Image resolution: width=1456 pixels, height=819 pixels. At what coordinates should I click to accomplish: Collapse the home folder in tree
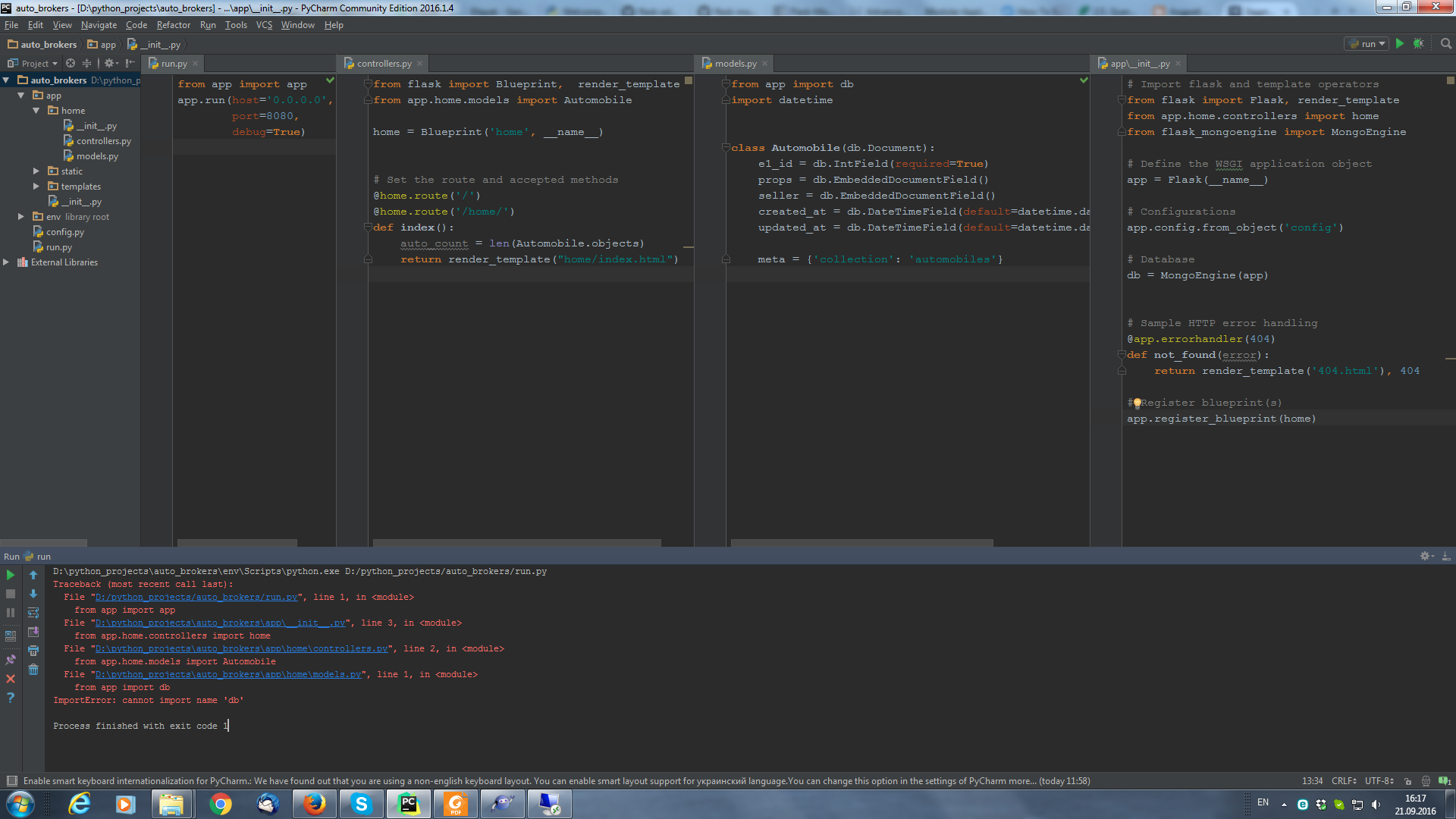(36, 111)
